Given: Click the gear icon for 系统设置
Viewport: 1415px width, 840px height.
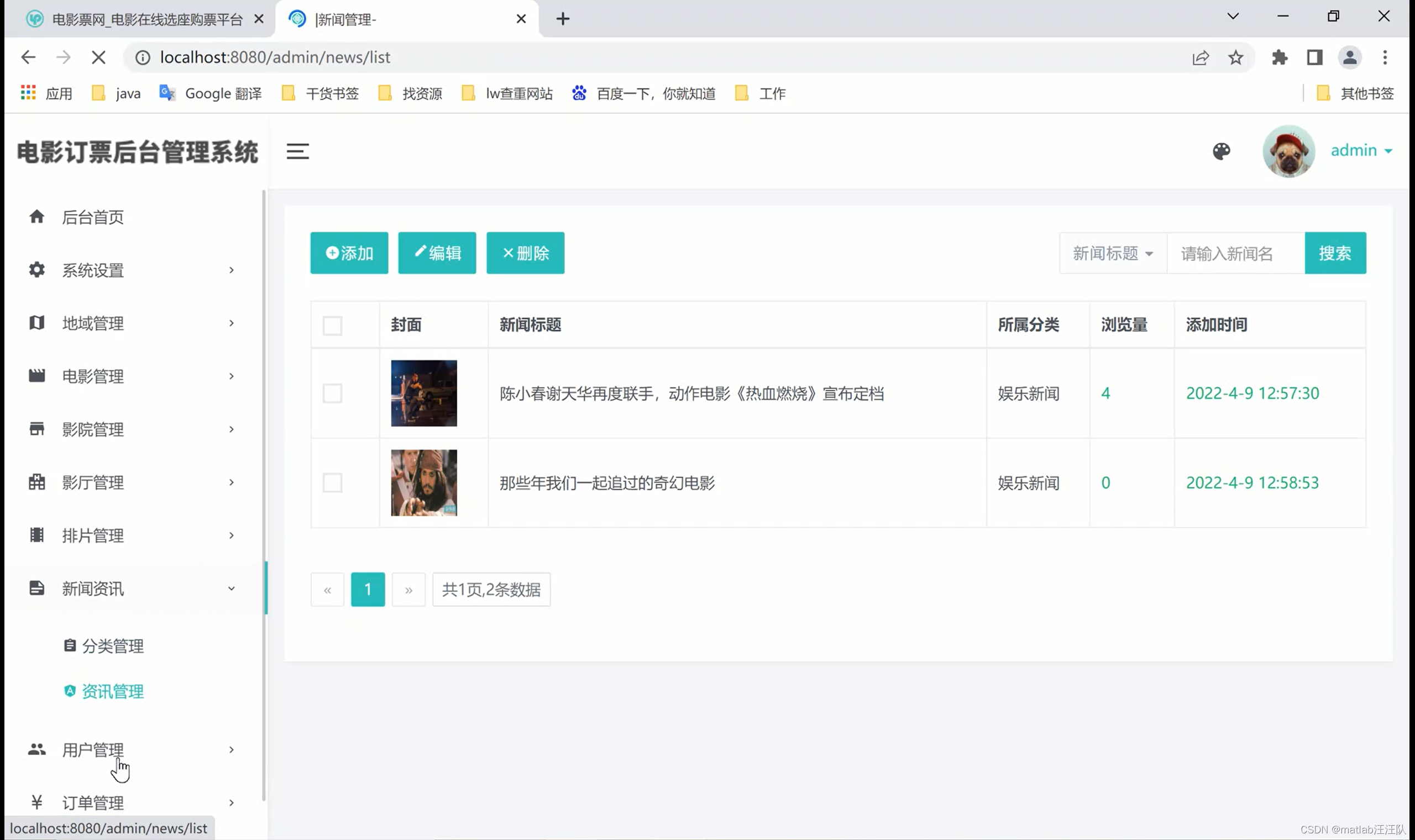Looking at the screenshot, I should 37,270.
